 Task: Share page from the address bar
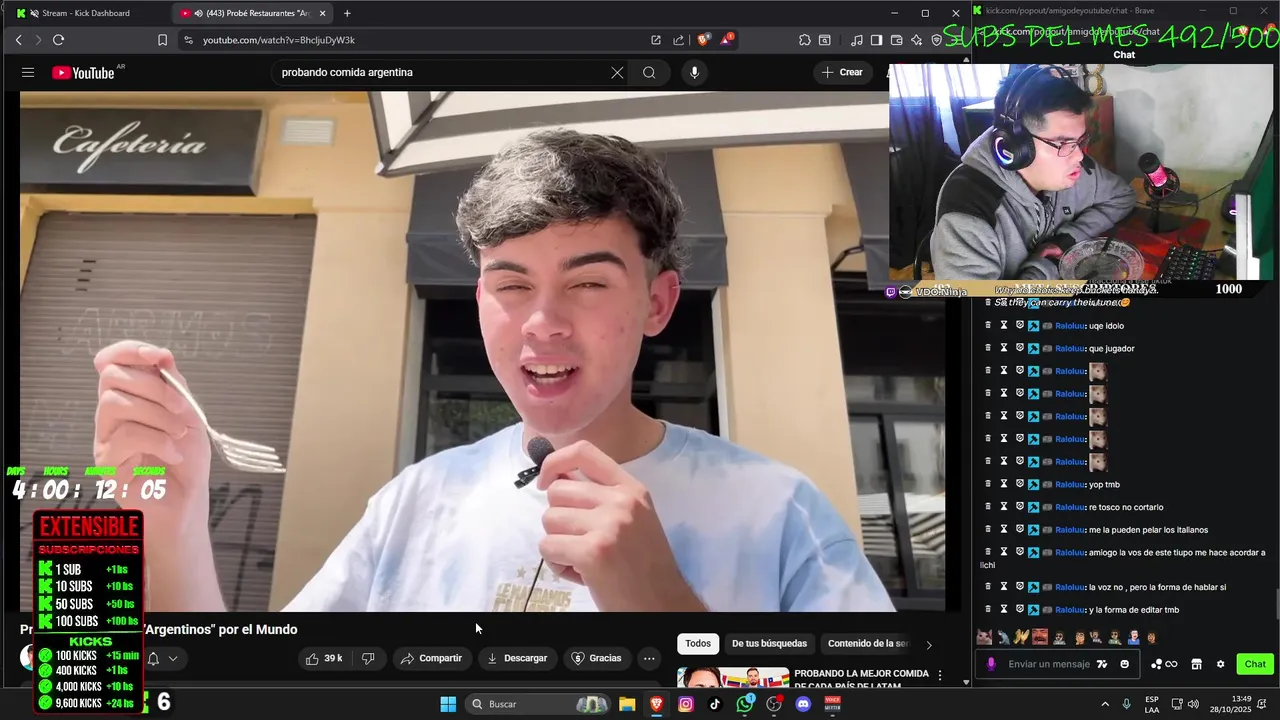click(x=679, y=40)
